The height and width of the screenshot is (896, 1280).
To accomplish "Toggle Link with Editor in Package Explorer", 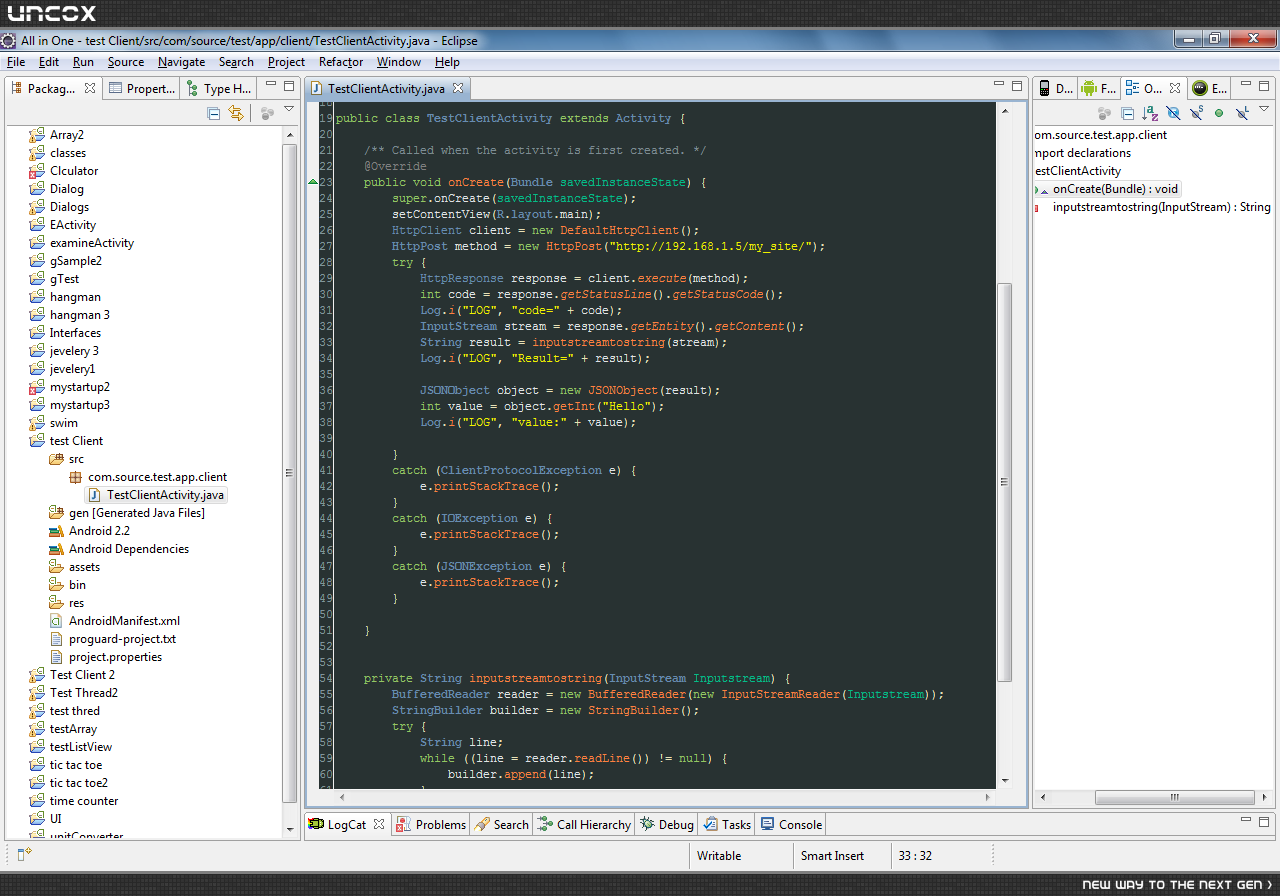I will (x=236, y=113).
